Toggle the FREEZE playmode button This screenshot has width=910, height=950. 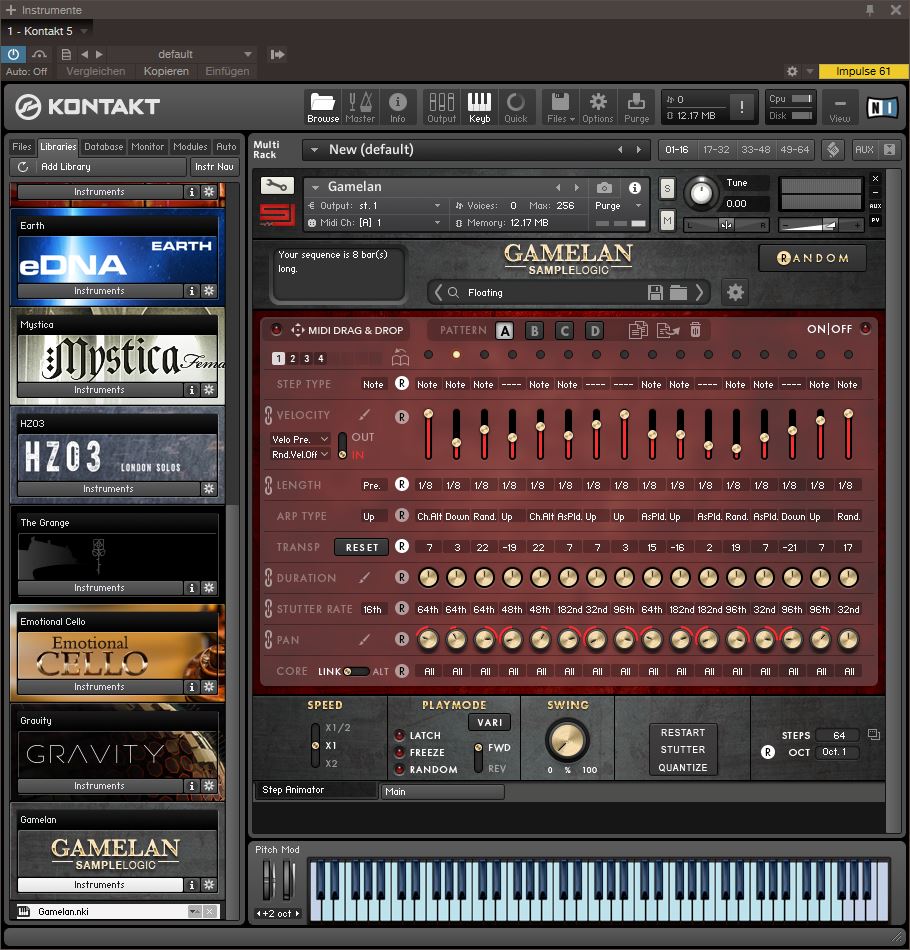(399, 752)
